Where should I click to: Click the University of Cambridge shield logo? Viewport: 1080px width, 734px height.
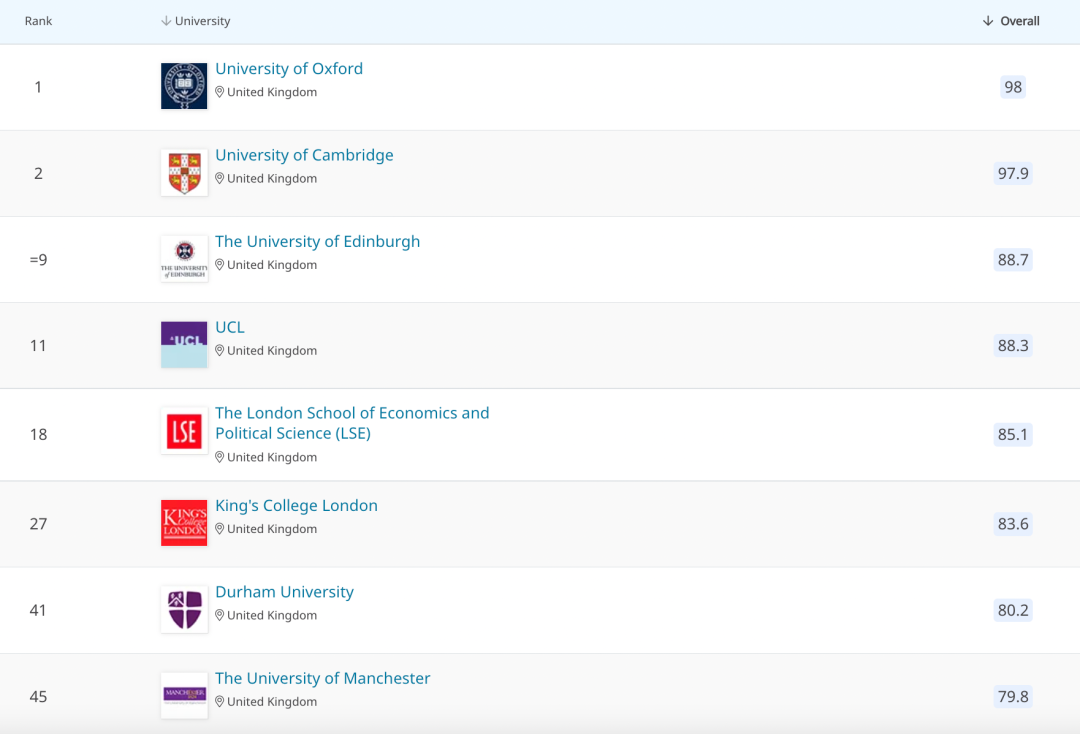184,172
